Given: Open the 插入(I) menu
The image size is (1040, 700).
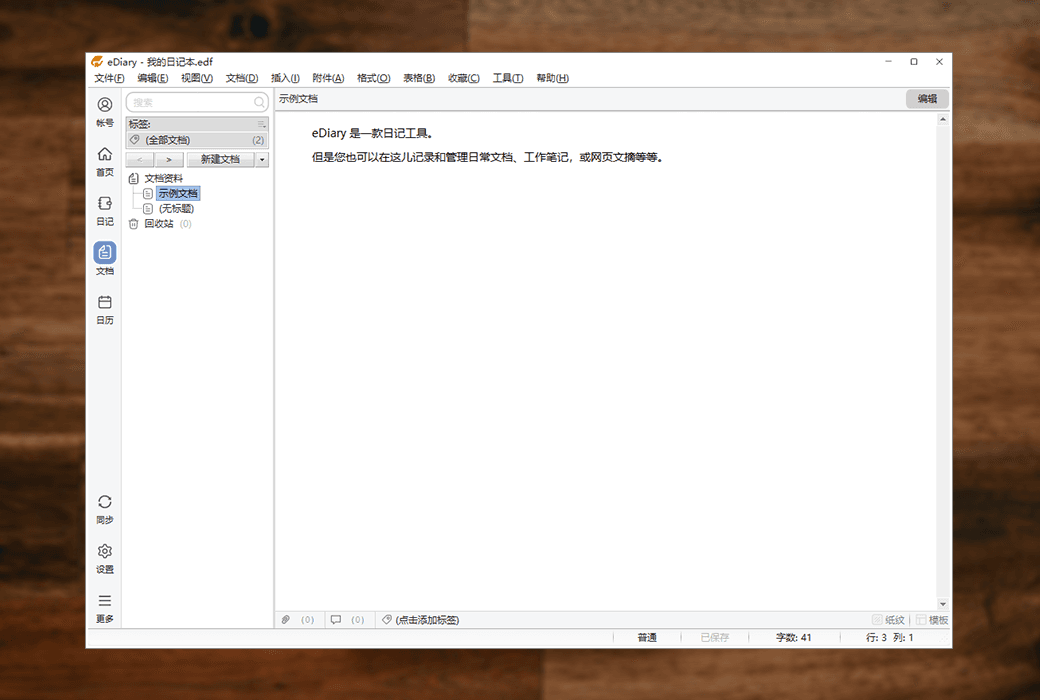Looking at the screenshot, I should 285,78.
